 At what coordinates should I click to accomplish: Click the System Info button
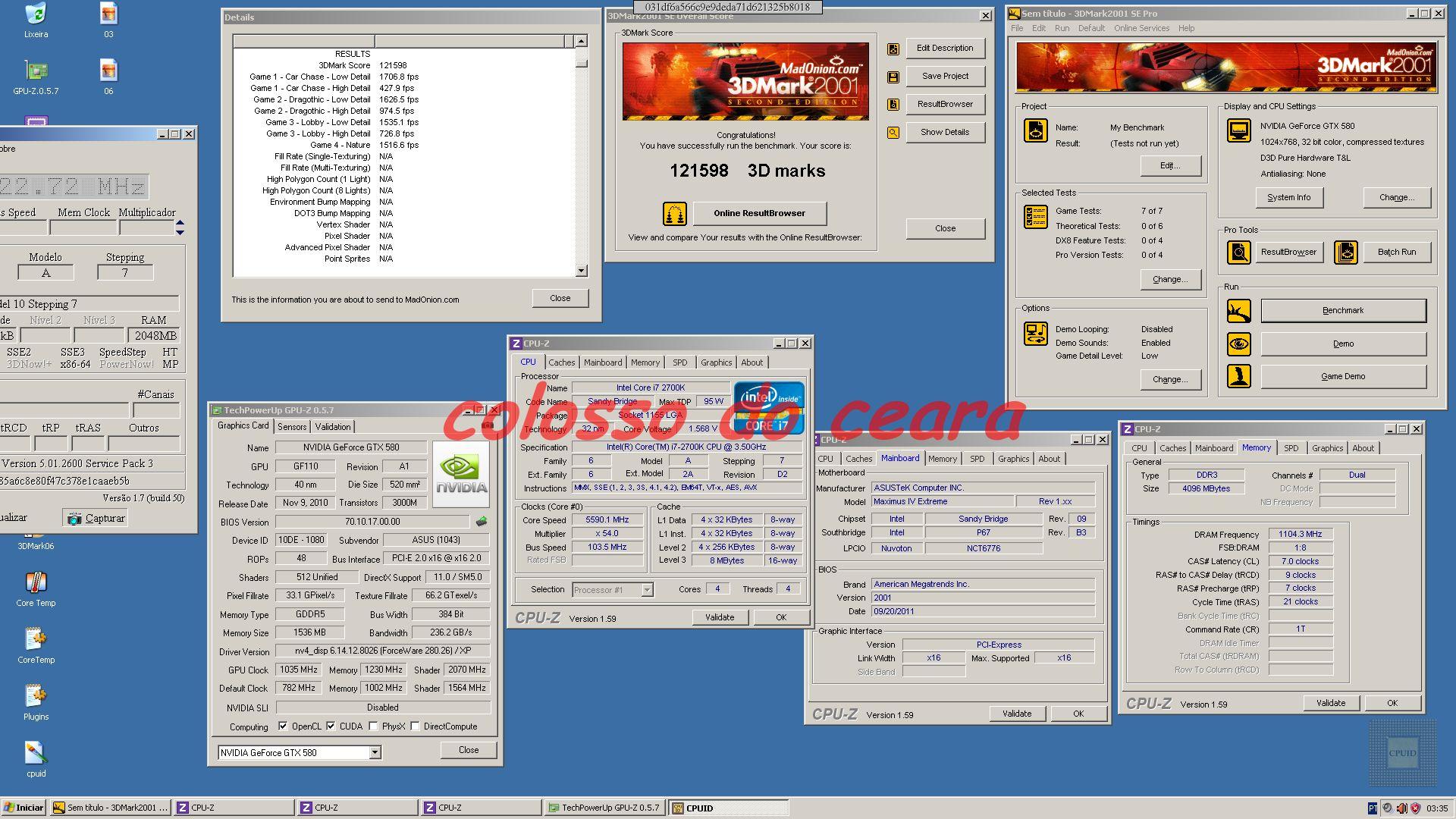1288,198
